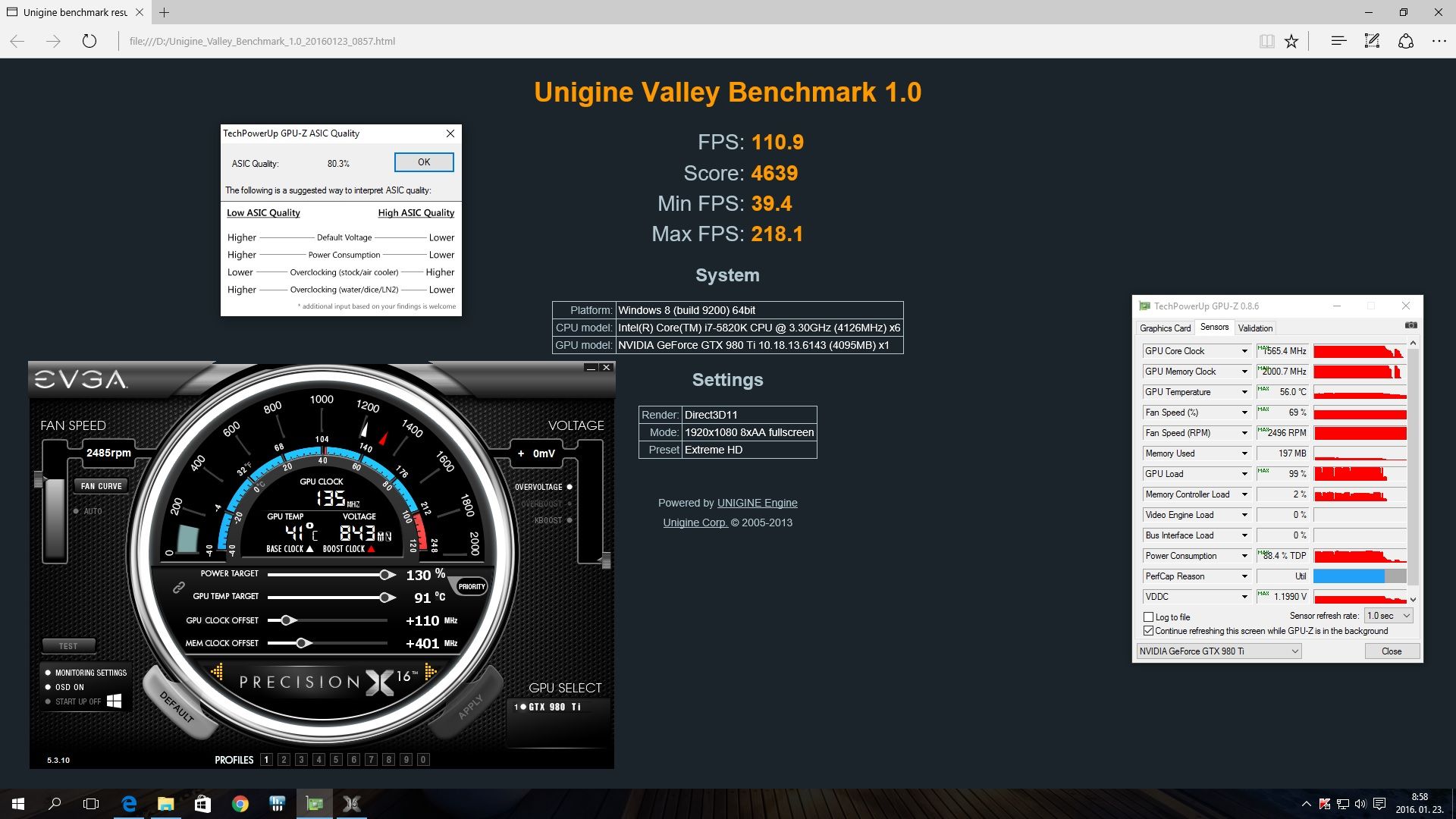
Task: Click Power Target slider handle
Action: coord(387,575)
